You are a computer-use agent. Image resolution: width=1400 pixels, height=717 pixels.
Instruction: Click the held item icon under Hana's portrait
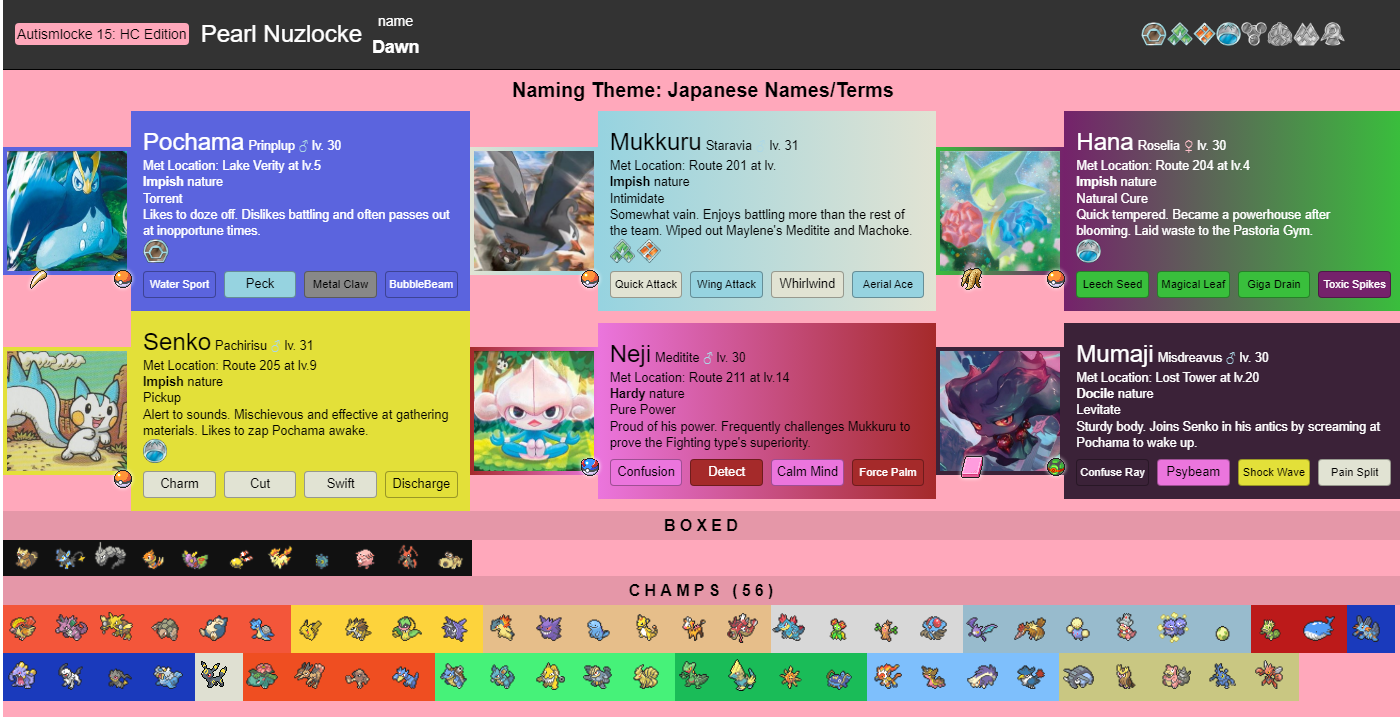(x=970, y=279)
